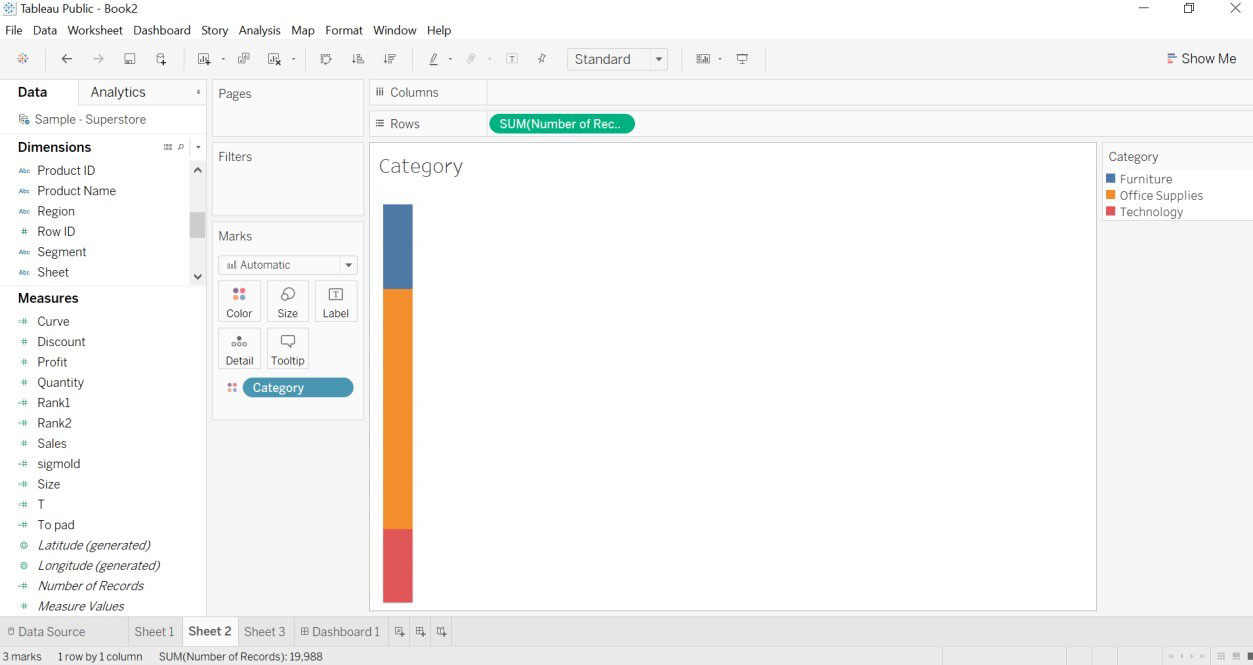
Task: Select the Furniture legend color swatch
Action: tap(1110, 179)
